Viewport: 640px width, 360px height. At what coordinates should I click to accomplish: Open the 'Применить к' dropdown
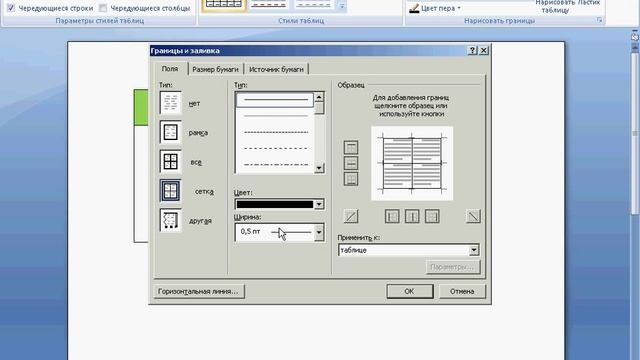click(473, 250)
